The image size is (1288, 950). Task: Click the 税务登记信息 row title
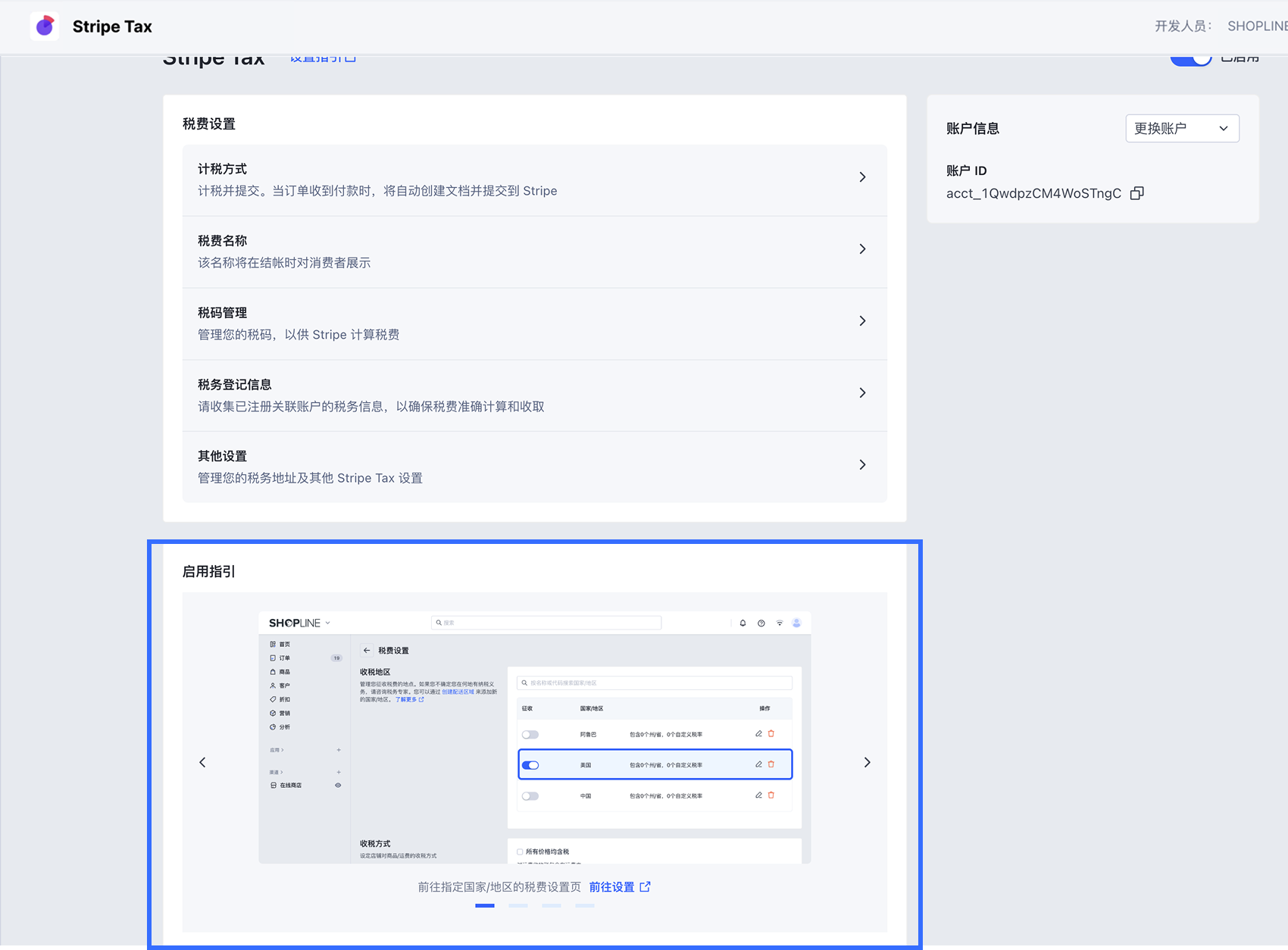[x=235, y=384]
